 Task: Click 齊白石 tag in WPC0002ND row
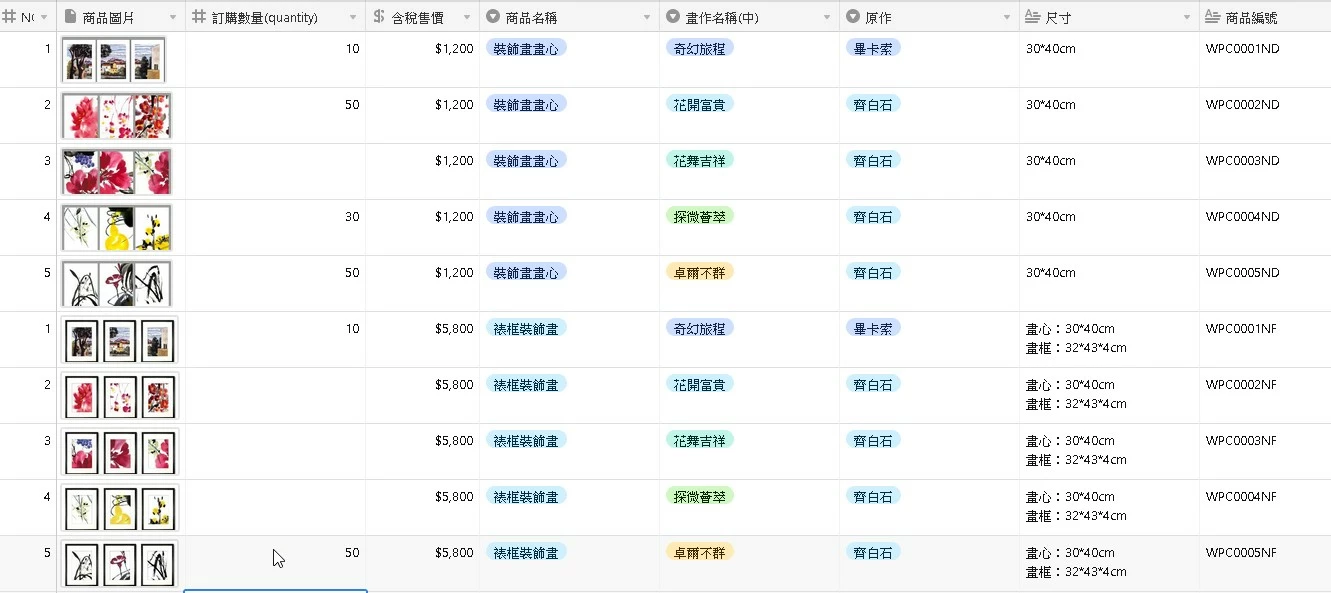click(x=873, y=104)
